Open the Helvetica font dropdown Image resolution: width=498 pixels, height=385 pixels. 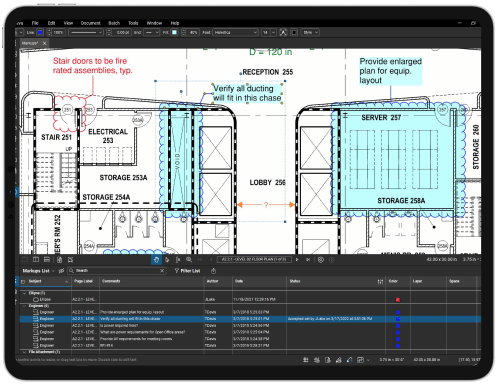[x=236, y=32]
